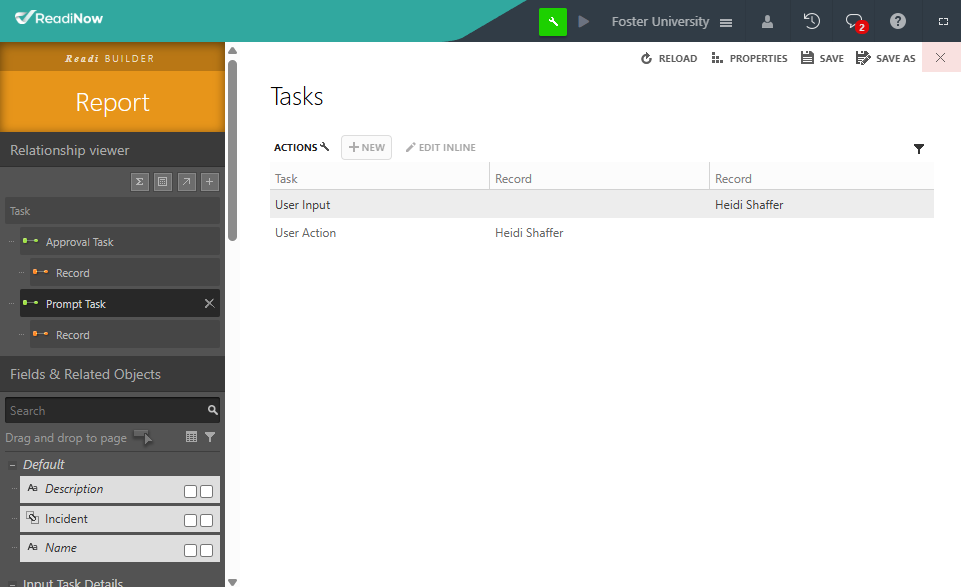The width and height of the screenshot is (961, 587).
Task: Reload the report
Action: 669,58
